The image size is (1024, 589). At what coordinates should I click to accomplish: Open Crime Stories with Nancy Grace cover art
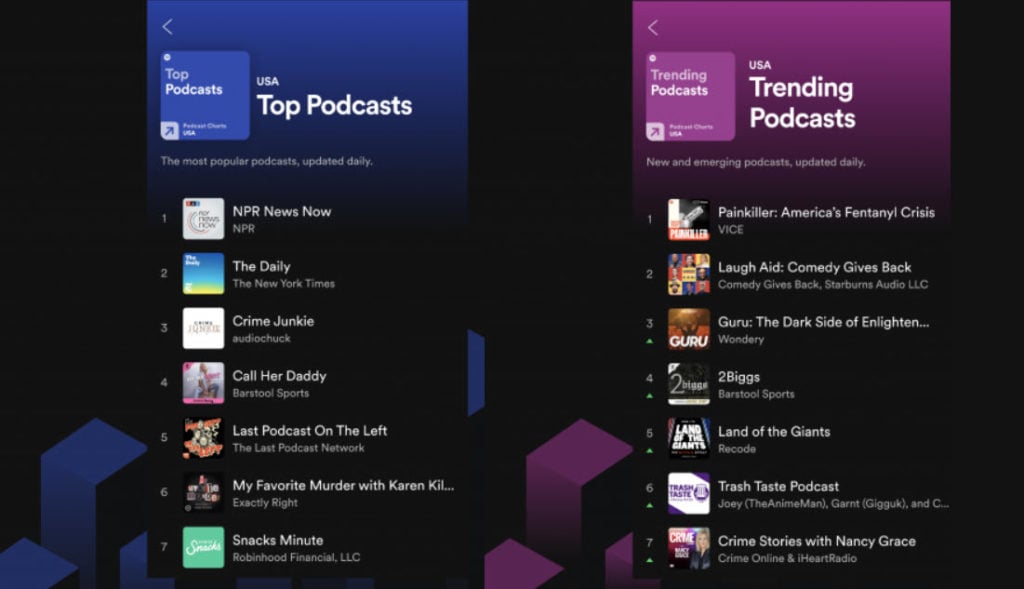coord(688,549)
